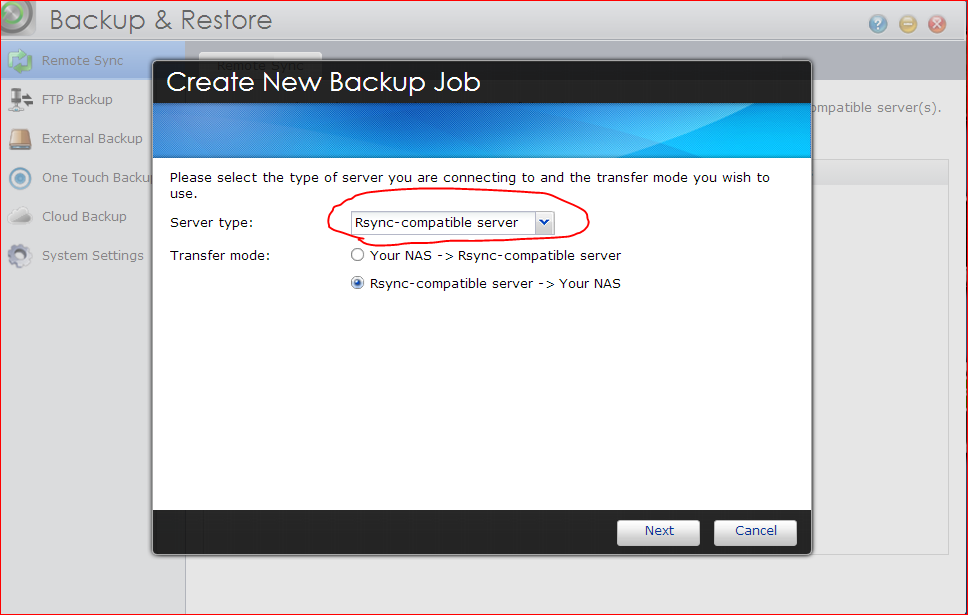Click the One Touch Backup icon

click(x=20, y=178)
